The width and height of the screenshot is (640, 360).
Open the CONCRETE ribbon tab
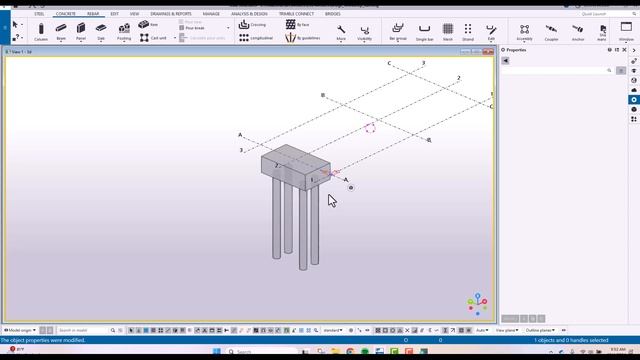(x=66, y=14)
